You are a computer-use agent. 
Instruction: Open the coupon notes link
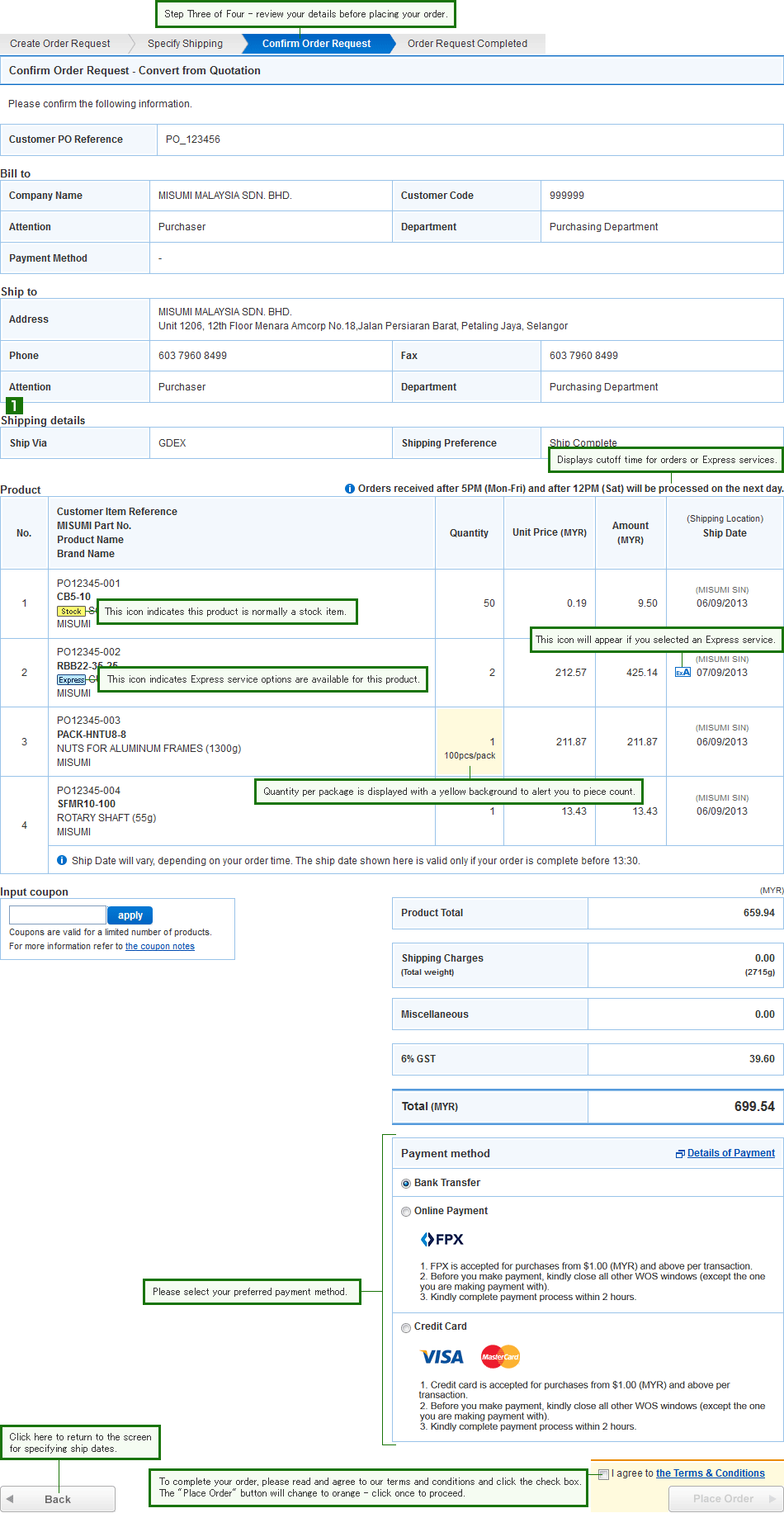pyautogui.click(x=160, y=947)
